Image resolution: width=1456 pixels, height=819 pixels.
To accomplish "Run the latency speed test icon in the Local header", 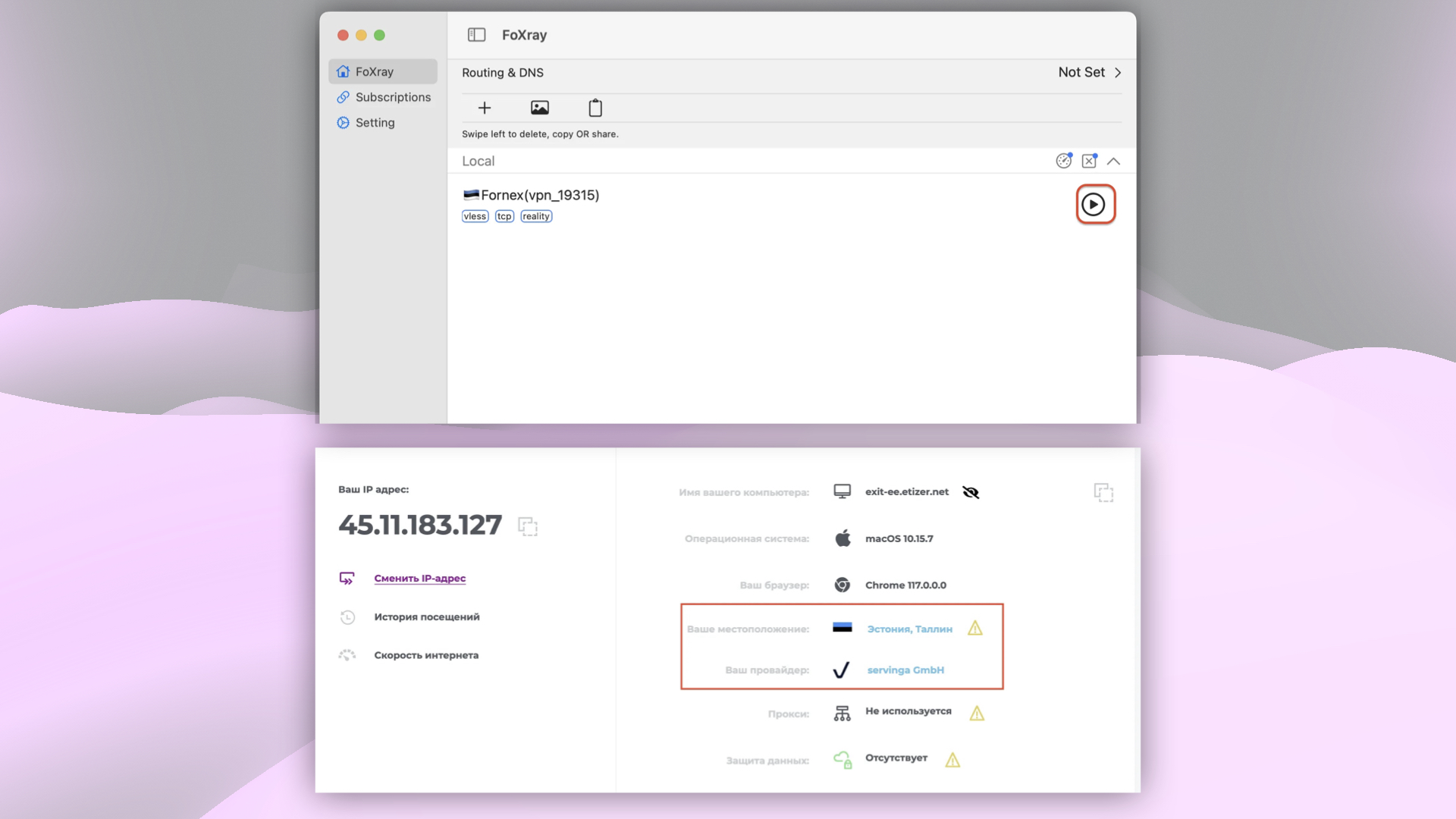I will click(1063, 161).
